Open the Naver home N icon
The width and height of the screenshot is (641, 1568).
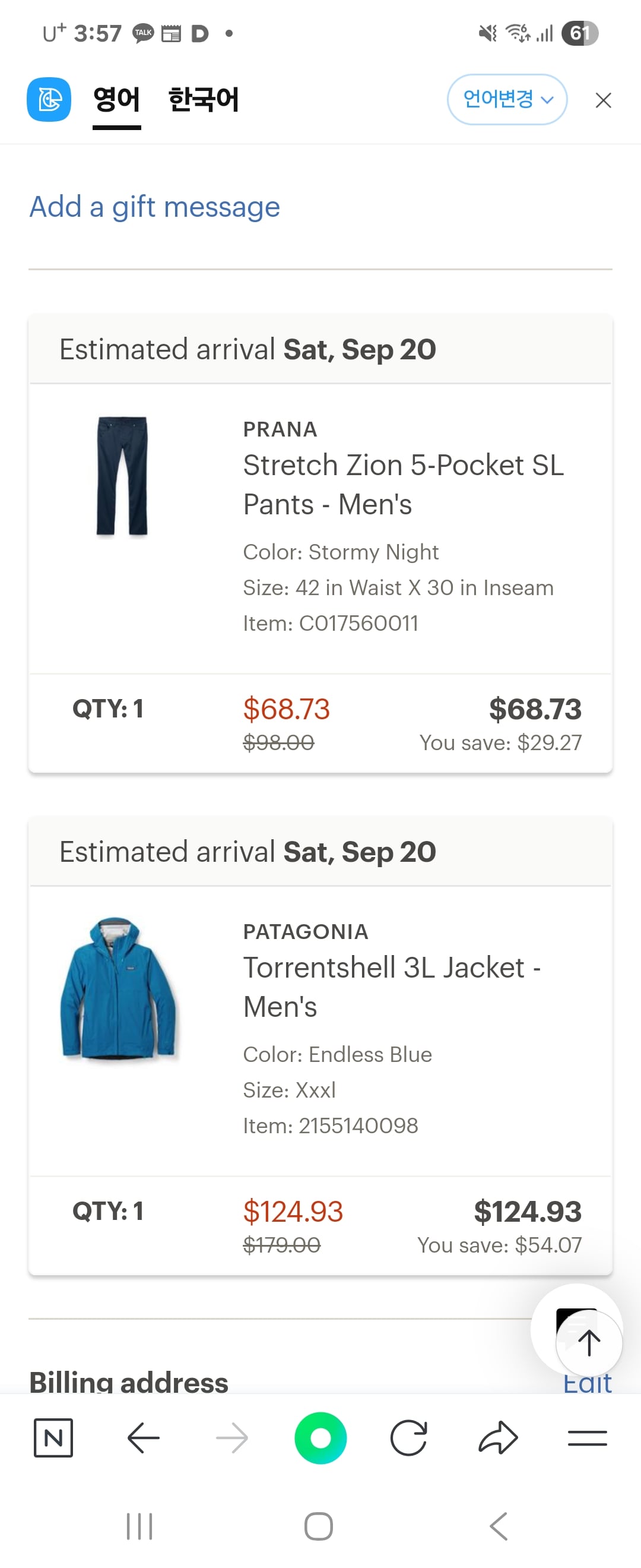click(x=53, y=1438)
